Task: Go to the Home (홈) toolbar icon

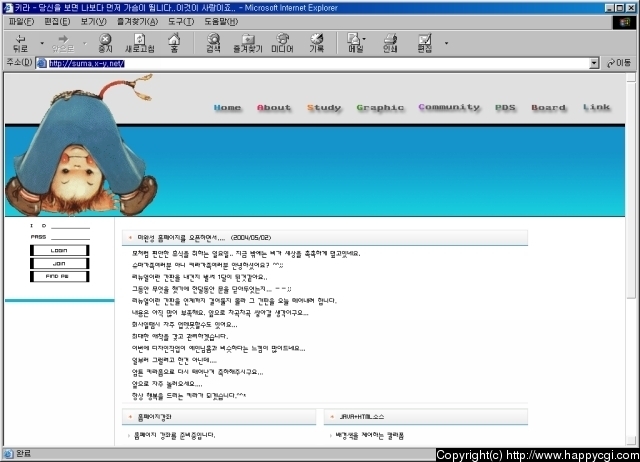Action: tap(174, 43)
